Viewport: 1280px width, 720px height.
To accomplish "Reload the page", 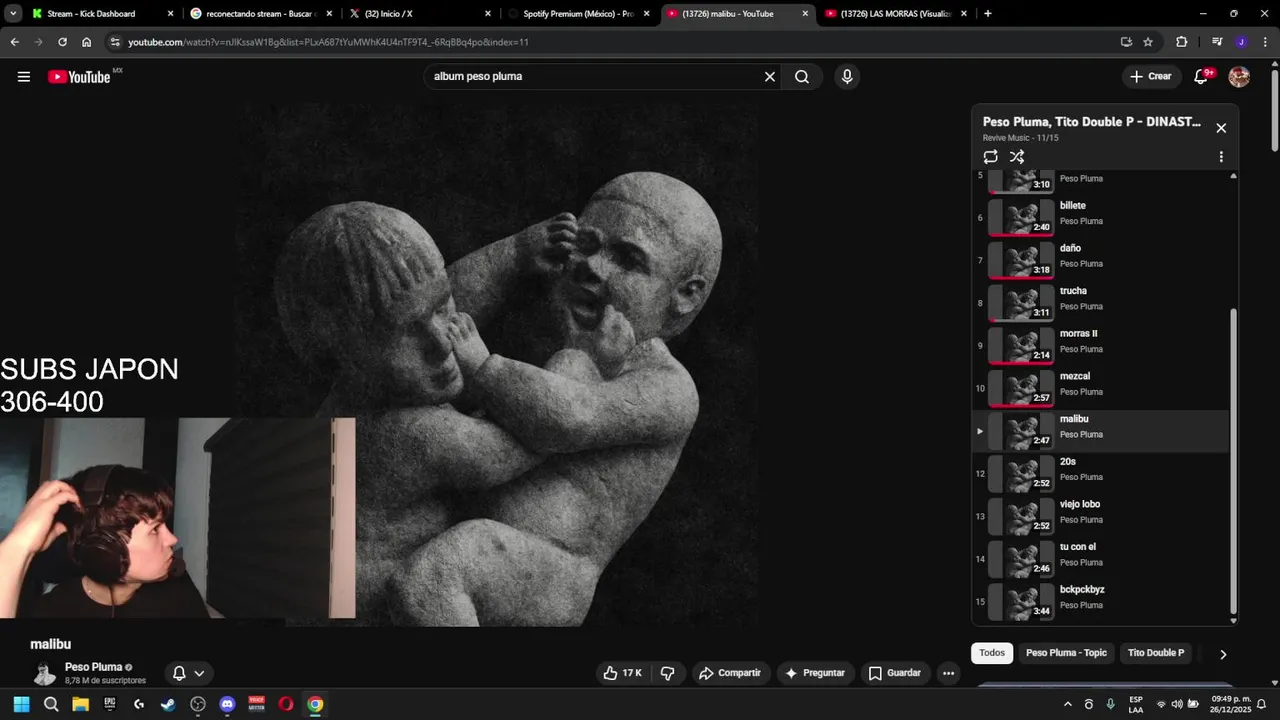I will (62, 42).
